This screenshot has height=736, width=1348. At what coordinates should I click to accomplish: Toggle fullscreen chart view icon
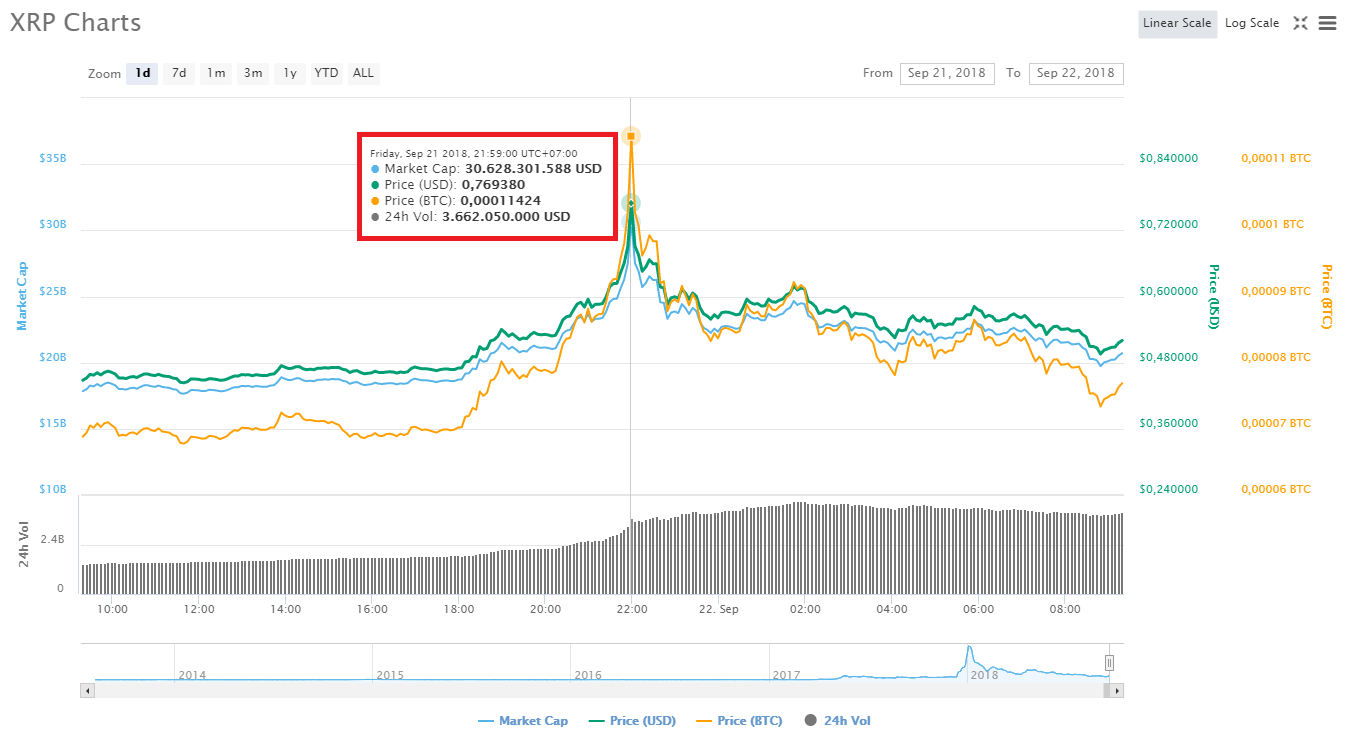click(x=1300, y=23)
